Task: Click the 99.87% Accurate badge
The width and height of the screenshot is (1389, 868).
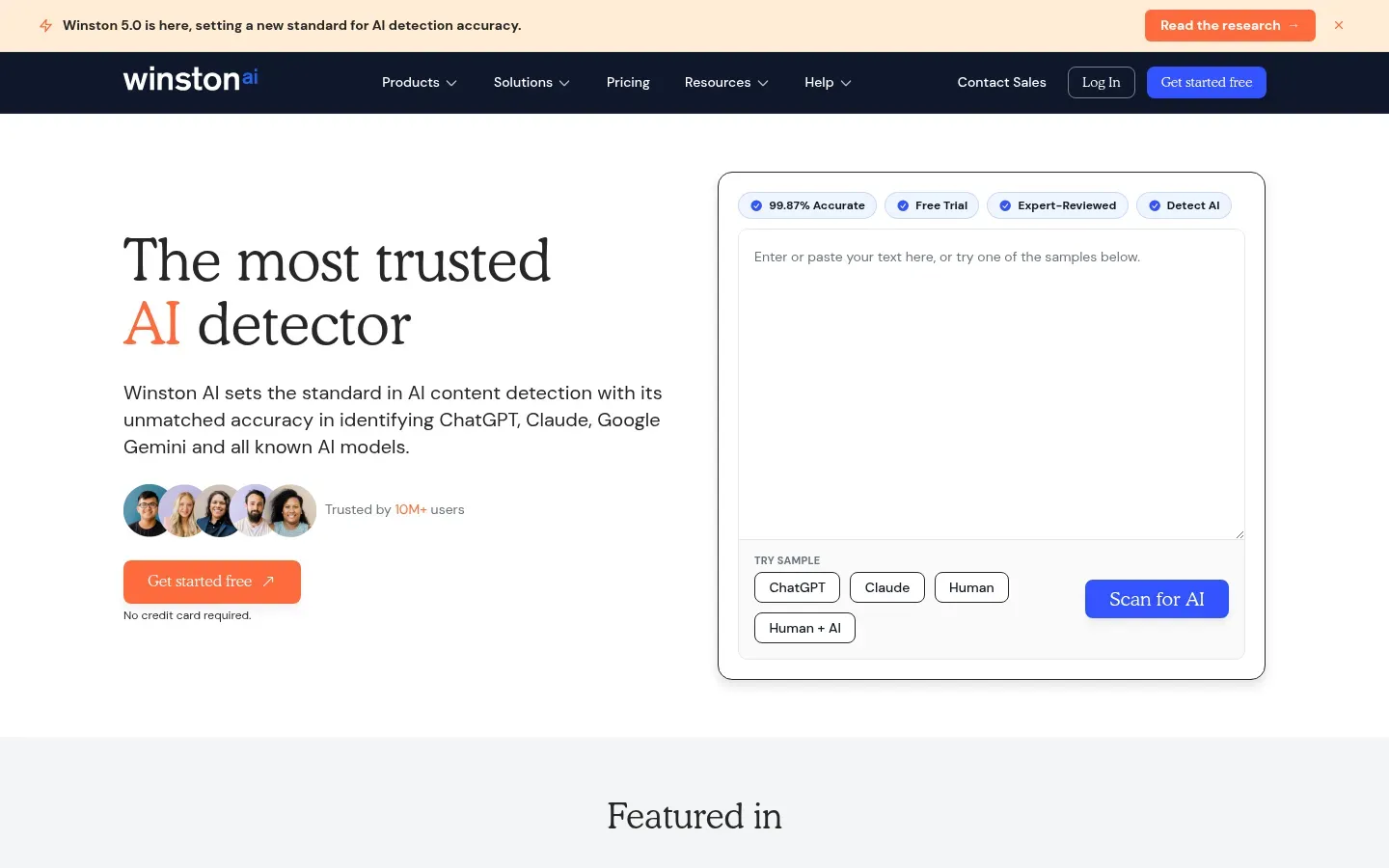Action: click(x=807, y=205)
